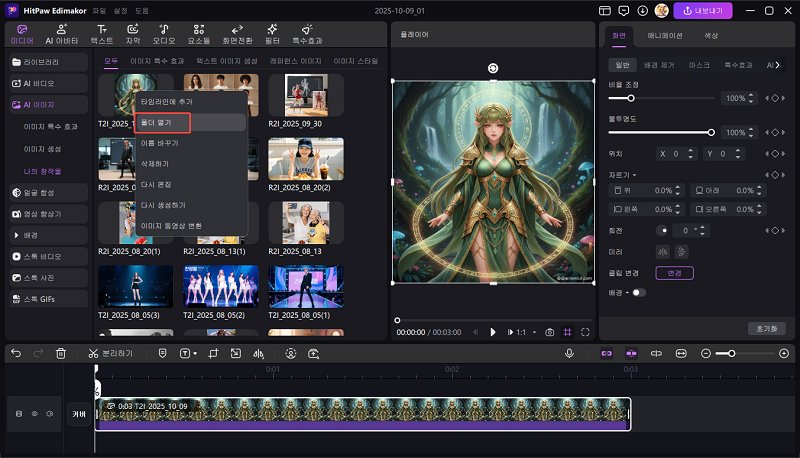Click the microphone voiceover icon
This screenshot has height=458, width=800.
(569, 353)
